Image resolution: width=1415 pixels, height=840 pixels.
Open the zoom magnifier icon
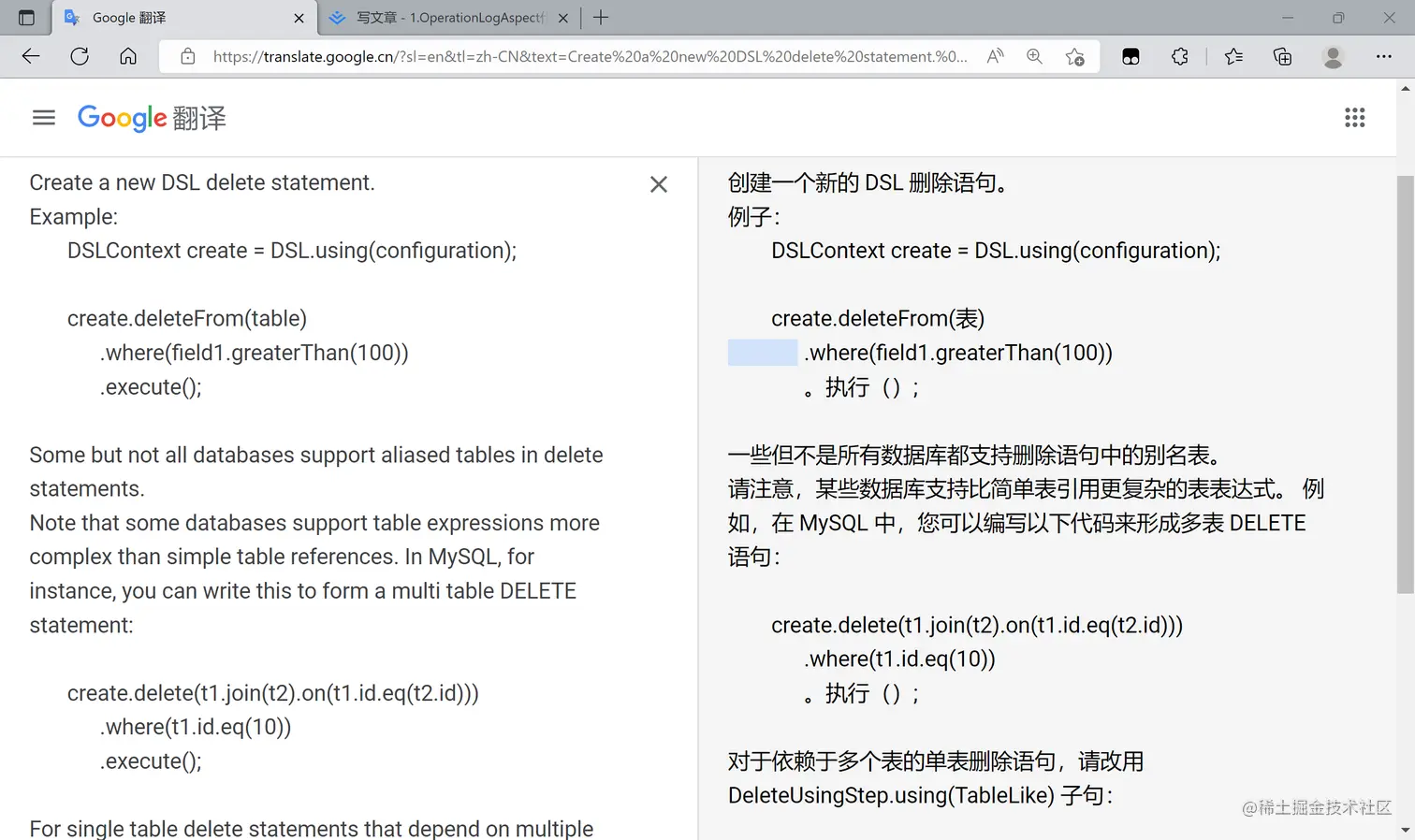(x=1034, y=56)
